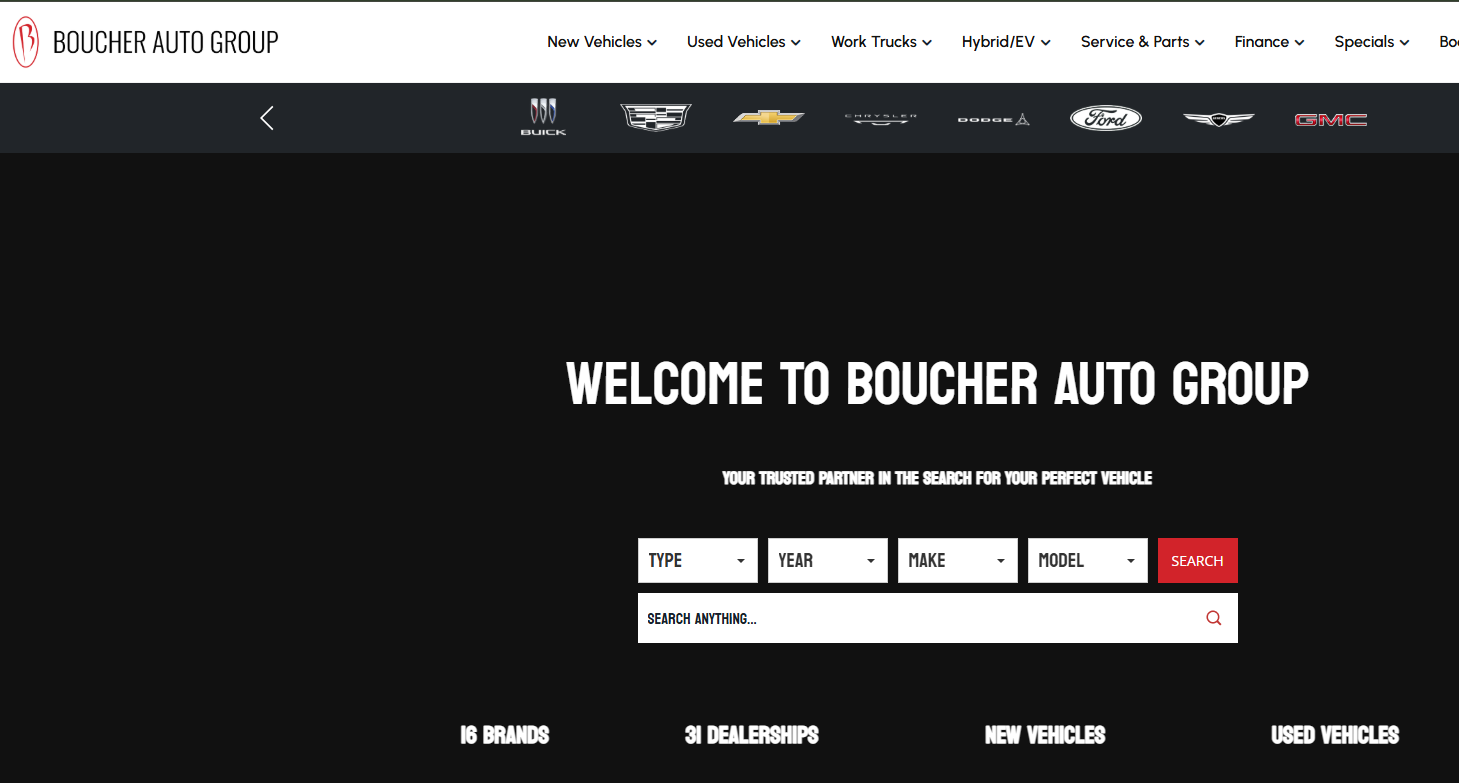Focus the Search Anything input field
Screen dimensions: 1459x783
pyautogui.click(x=938, y=618)
